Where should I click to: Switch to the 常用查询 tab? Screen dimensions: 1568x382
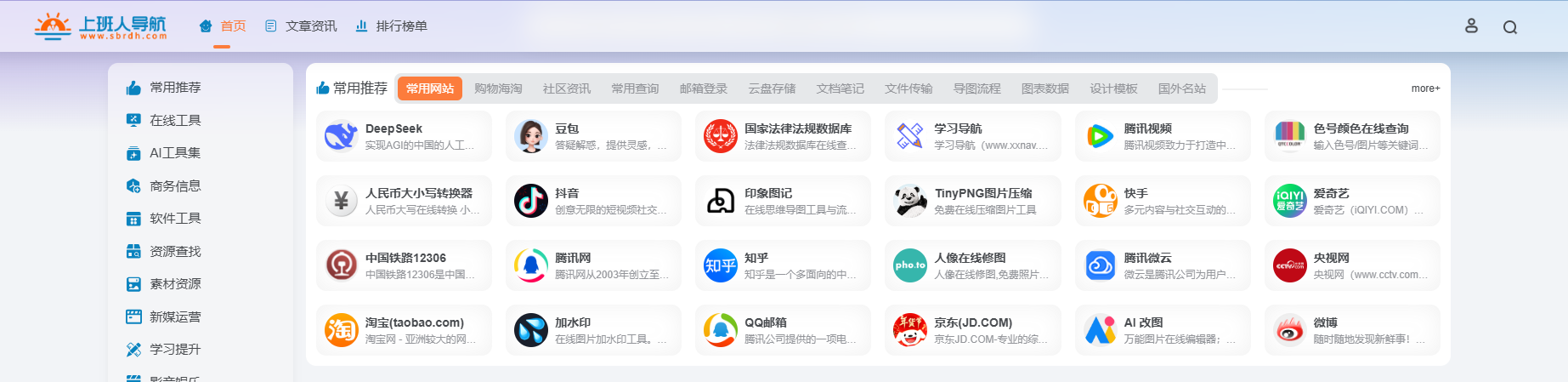click(635, 88)
